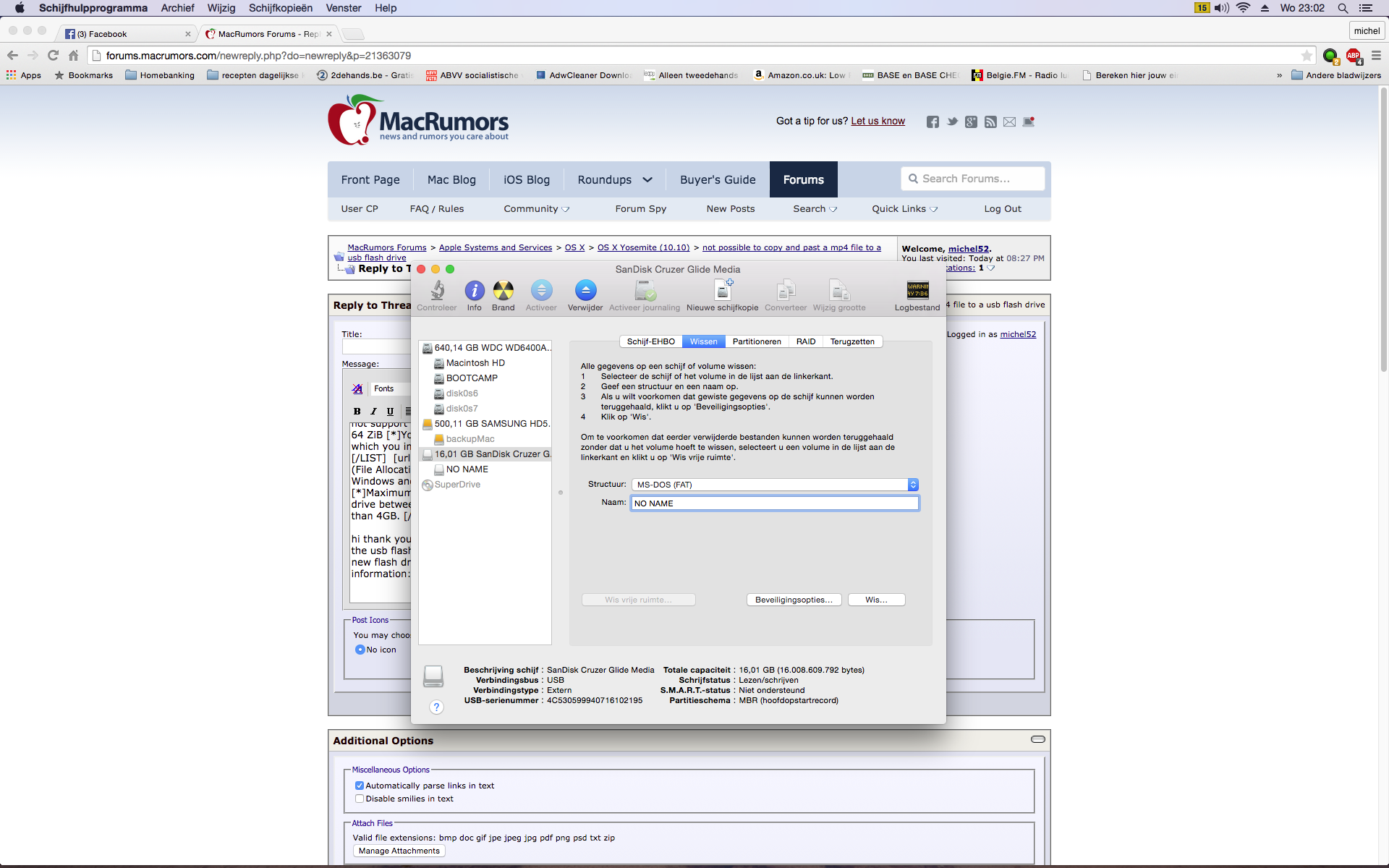Click the Wijzig grootte toolbar icon
The image size is (1389, 868).
click(839, 291)
